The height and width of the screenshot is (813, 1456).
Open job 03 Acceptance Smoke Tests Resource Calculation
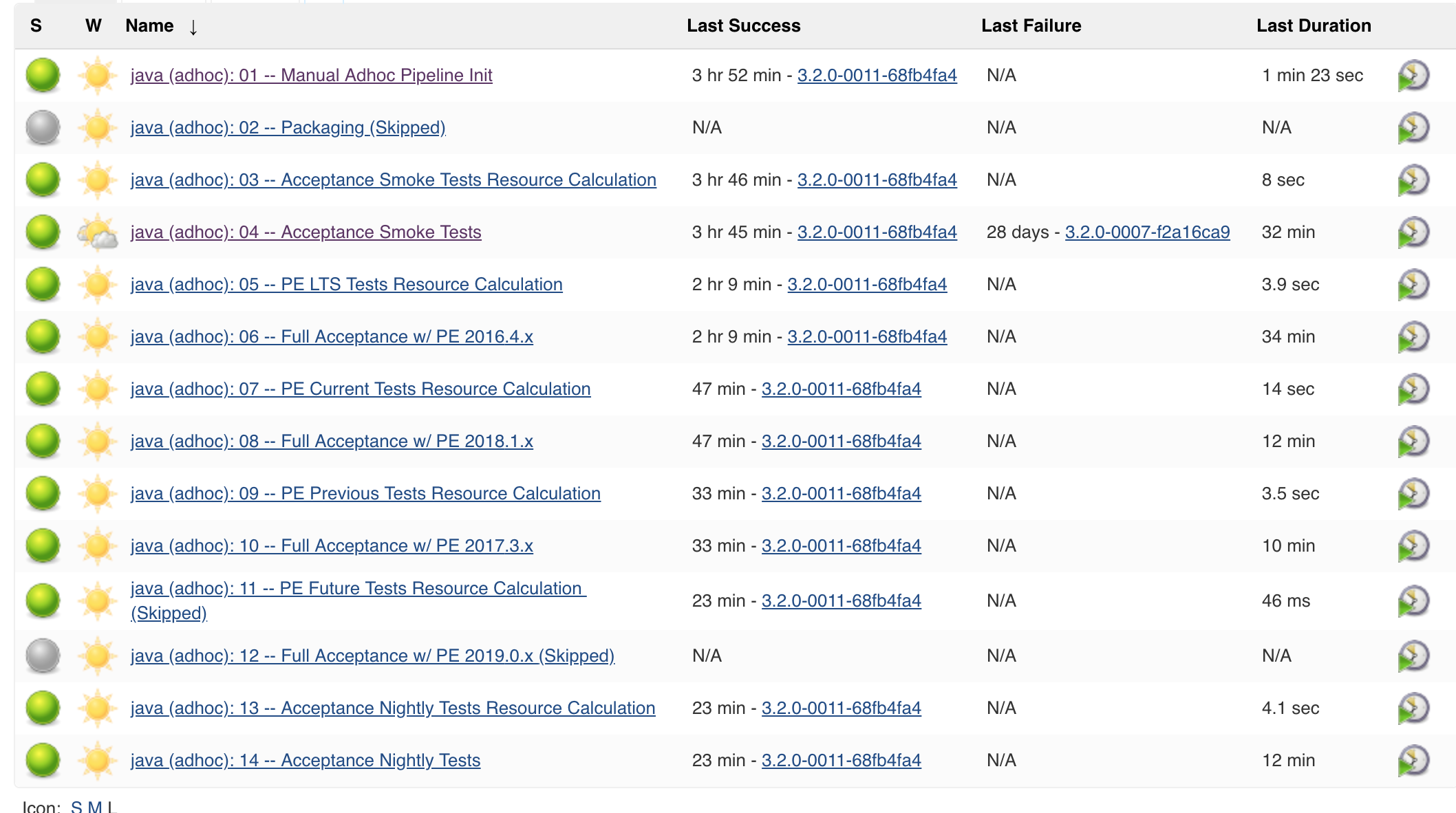(x=393, y=180)
